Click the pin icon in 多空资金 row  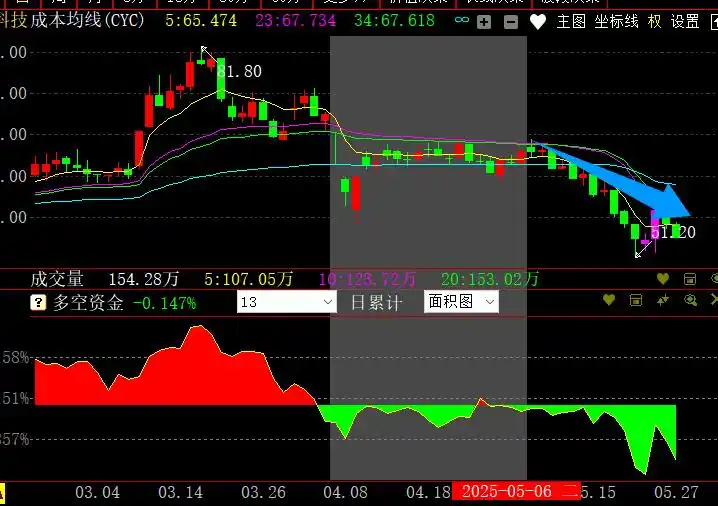coord(662,300)
